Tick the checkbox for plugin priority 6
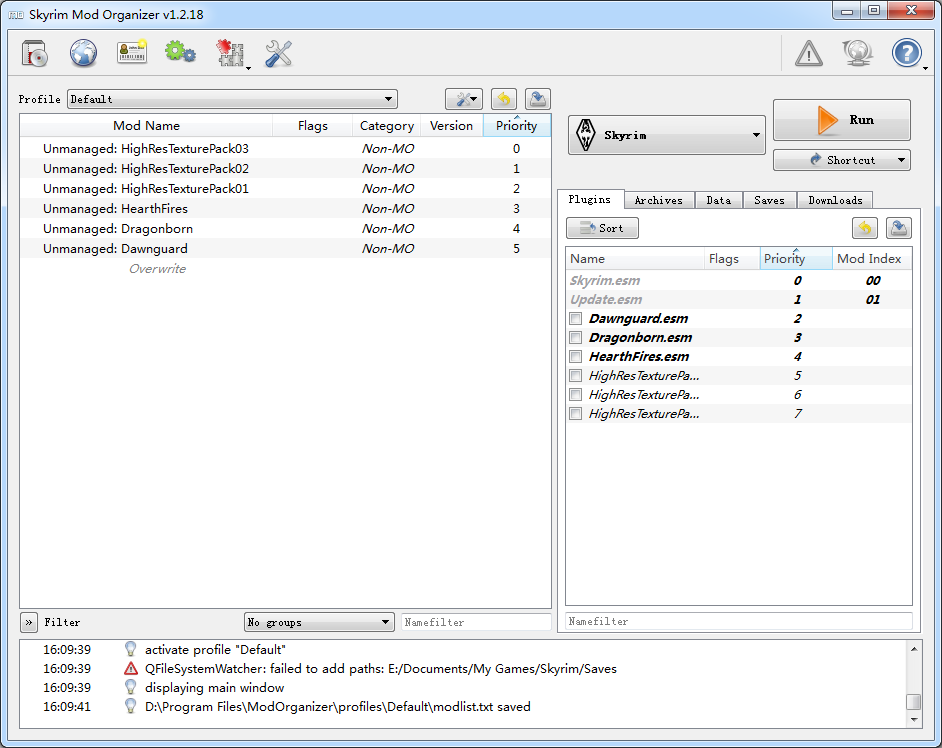The image size is (942, 748). pos(576,395)
